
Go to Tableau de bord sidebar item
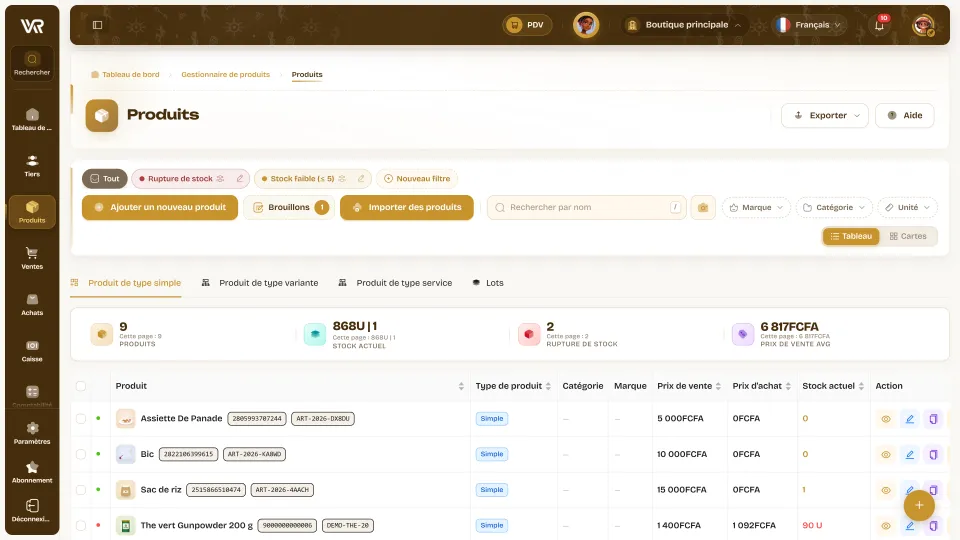[32, 119]
